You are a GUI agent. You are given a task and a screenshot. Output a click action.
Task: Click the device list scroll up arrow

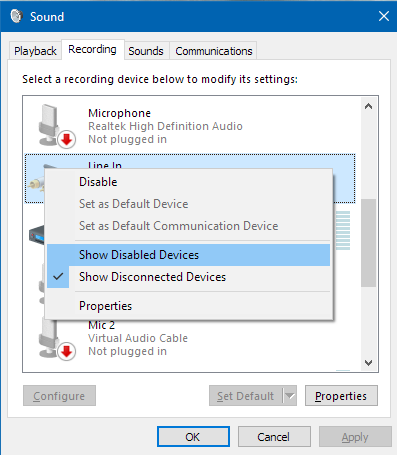(x=368, y=106)
